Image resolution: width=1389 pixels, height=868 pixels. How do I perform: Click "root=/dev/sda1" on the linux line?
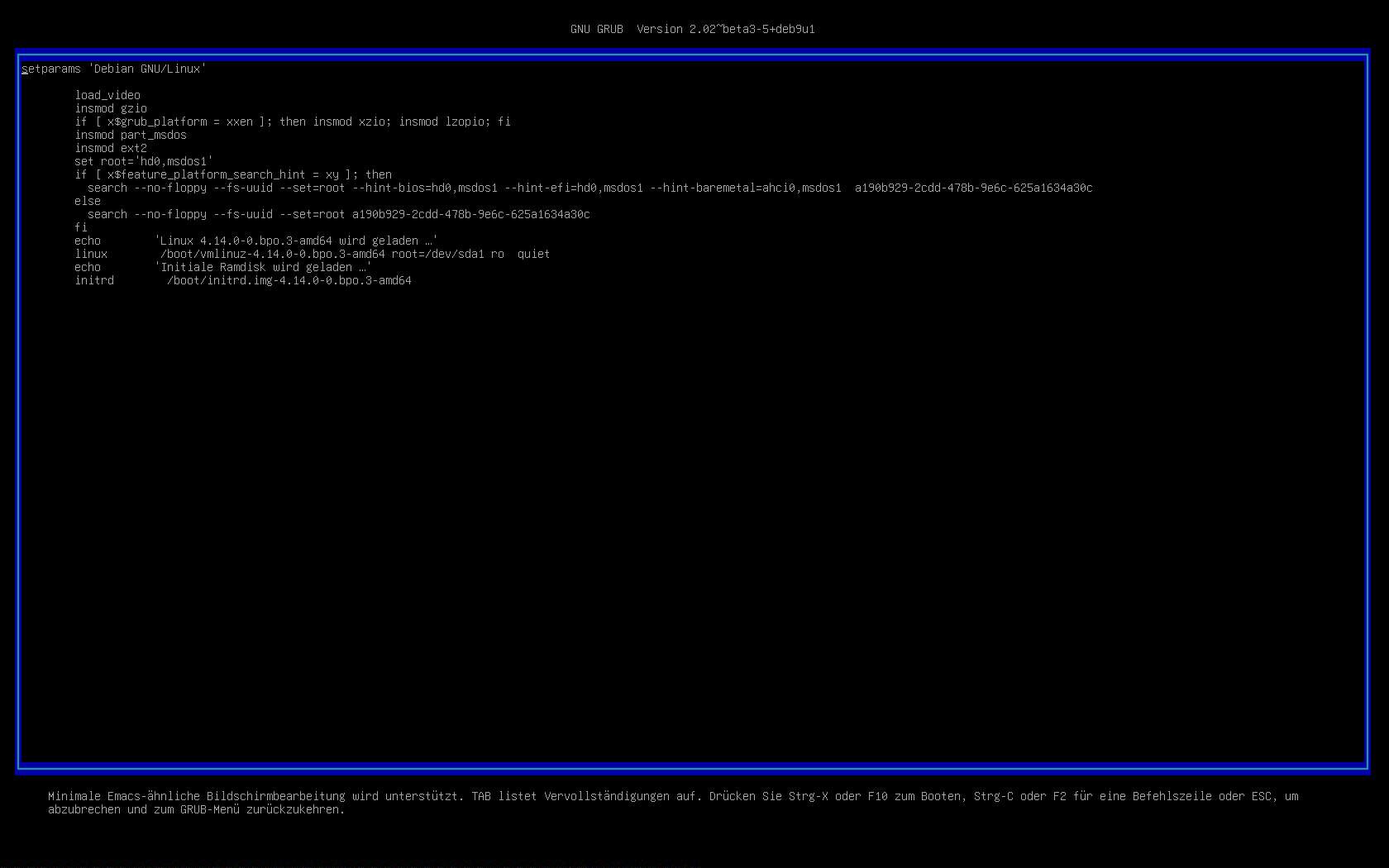pos(438,254)
